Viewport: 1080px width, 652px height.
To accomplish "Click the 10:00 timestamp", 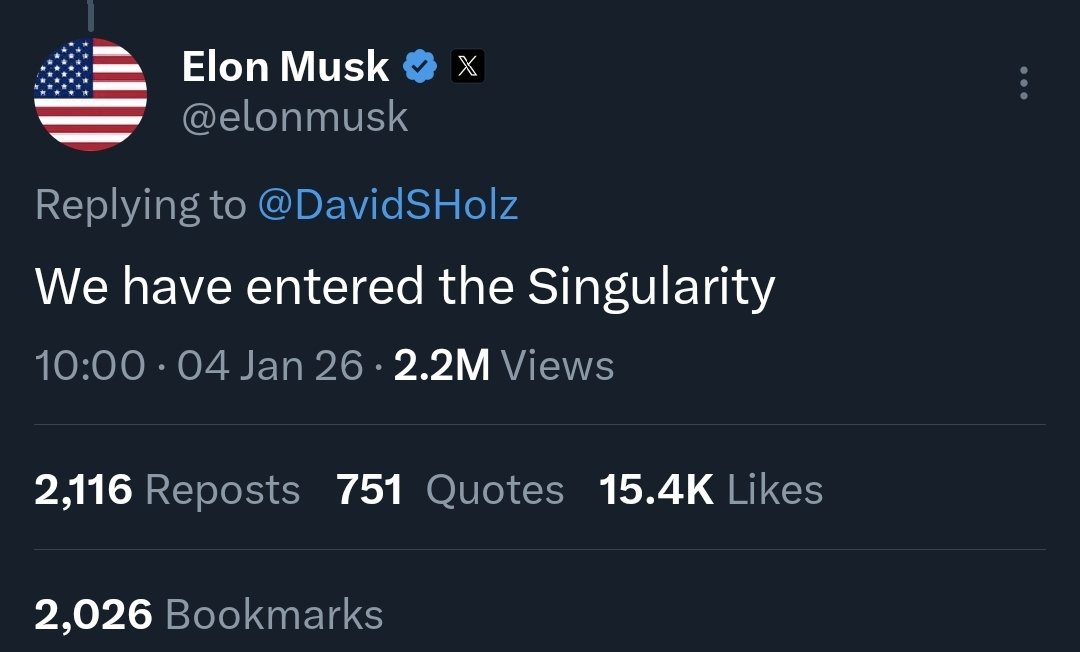I will click(90, 365).
